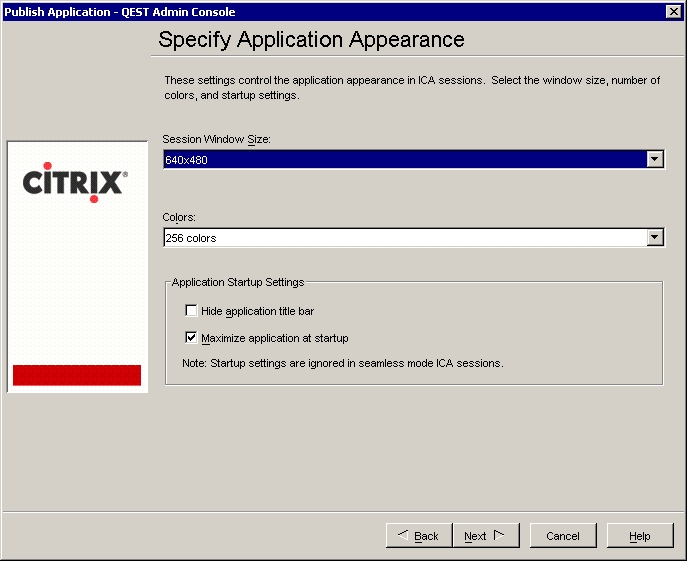
Task: Click the Citrix logo image
Action: [x=75, y=182]
